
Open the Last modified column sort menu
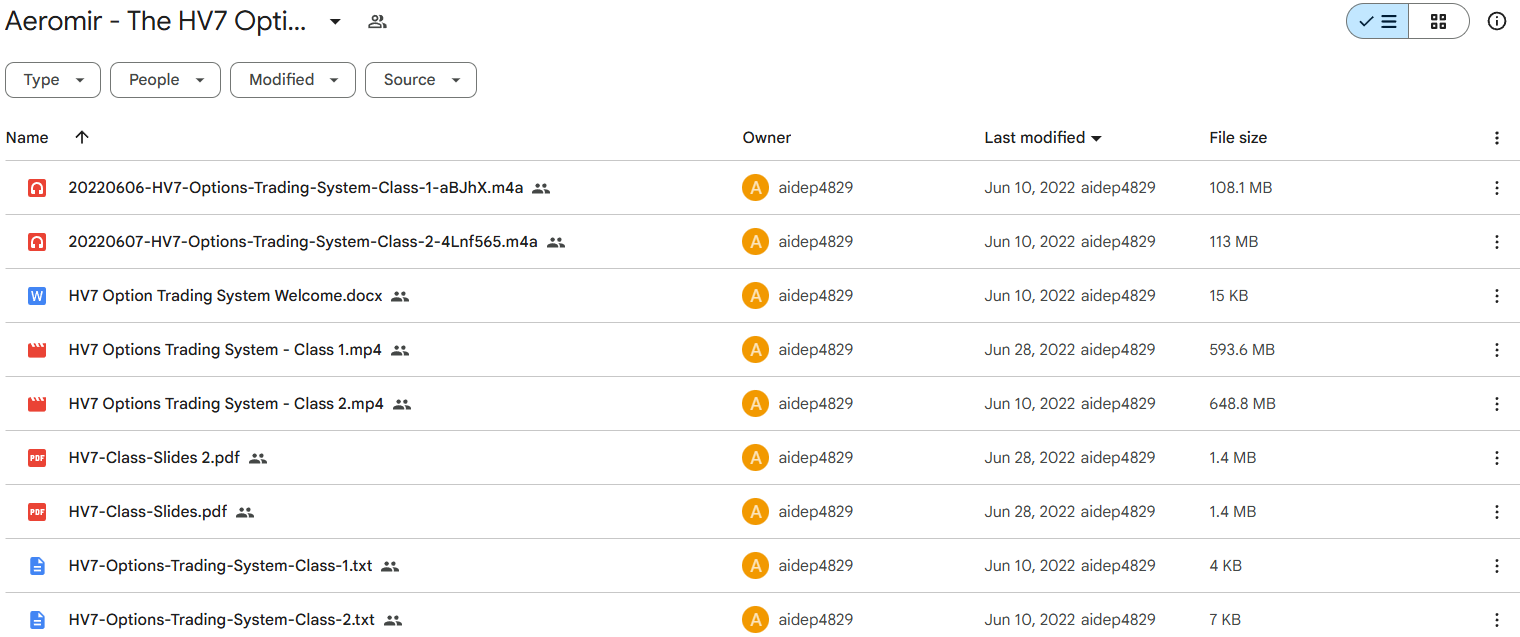click(1042, 138)
